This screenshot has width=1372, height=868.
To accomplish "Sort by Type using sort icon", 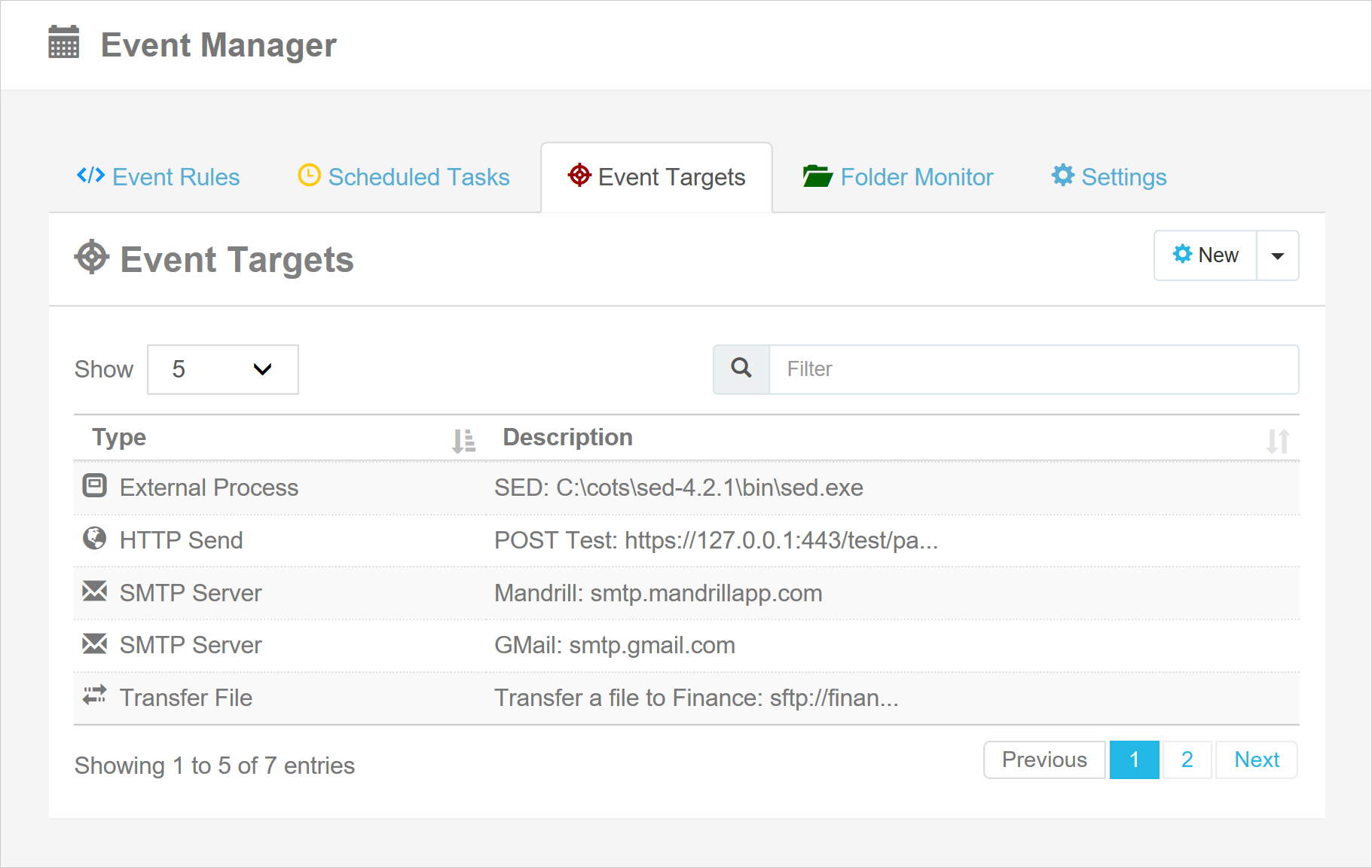I will (463, 440).
